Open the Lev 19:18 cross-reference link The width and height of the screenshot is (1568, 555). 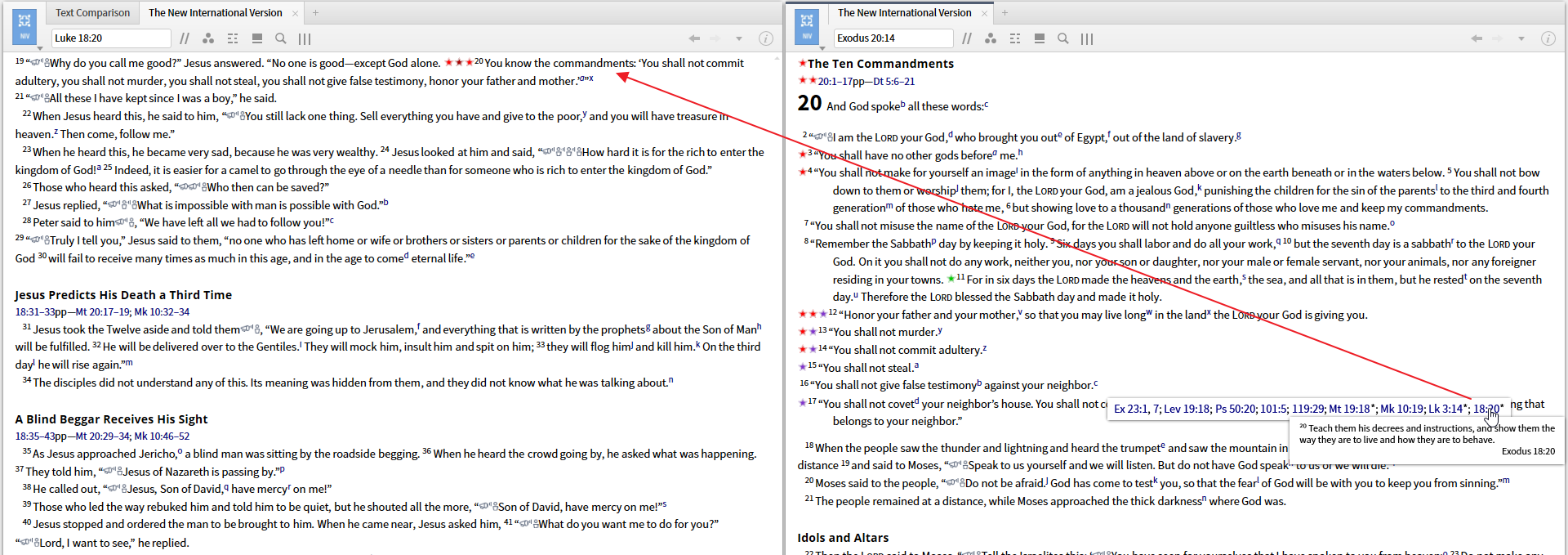point(1187,409)
